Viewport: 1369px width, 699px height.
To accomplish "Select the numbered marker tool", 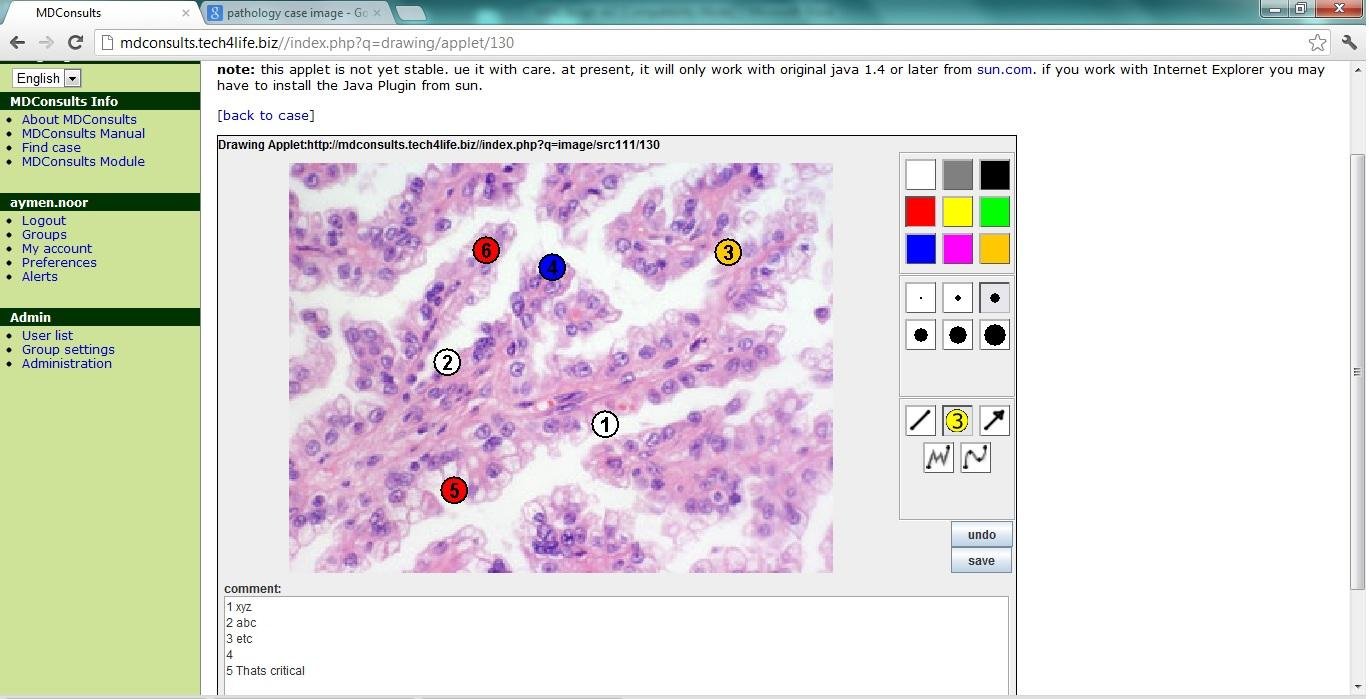I will click(x=957, y=421).
